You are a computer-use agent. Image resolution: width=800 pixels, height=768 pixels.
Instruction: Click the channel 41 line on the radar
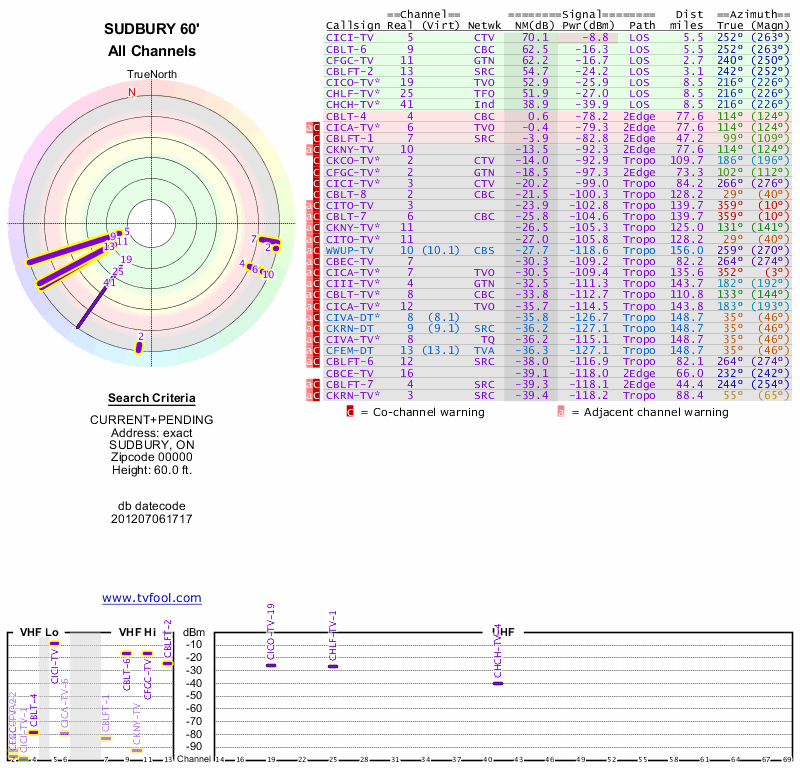(91, 307)
